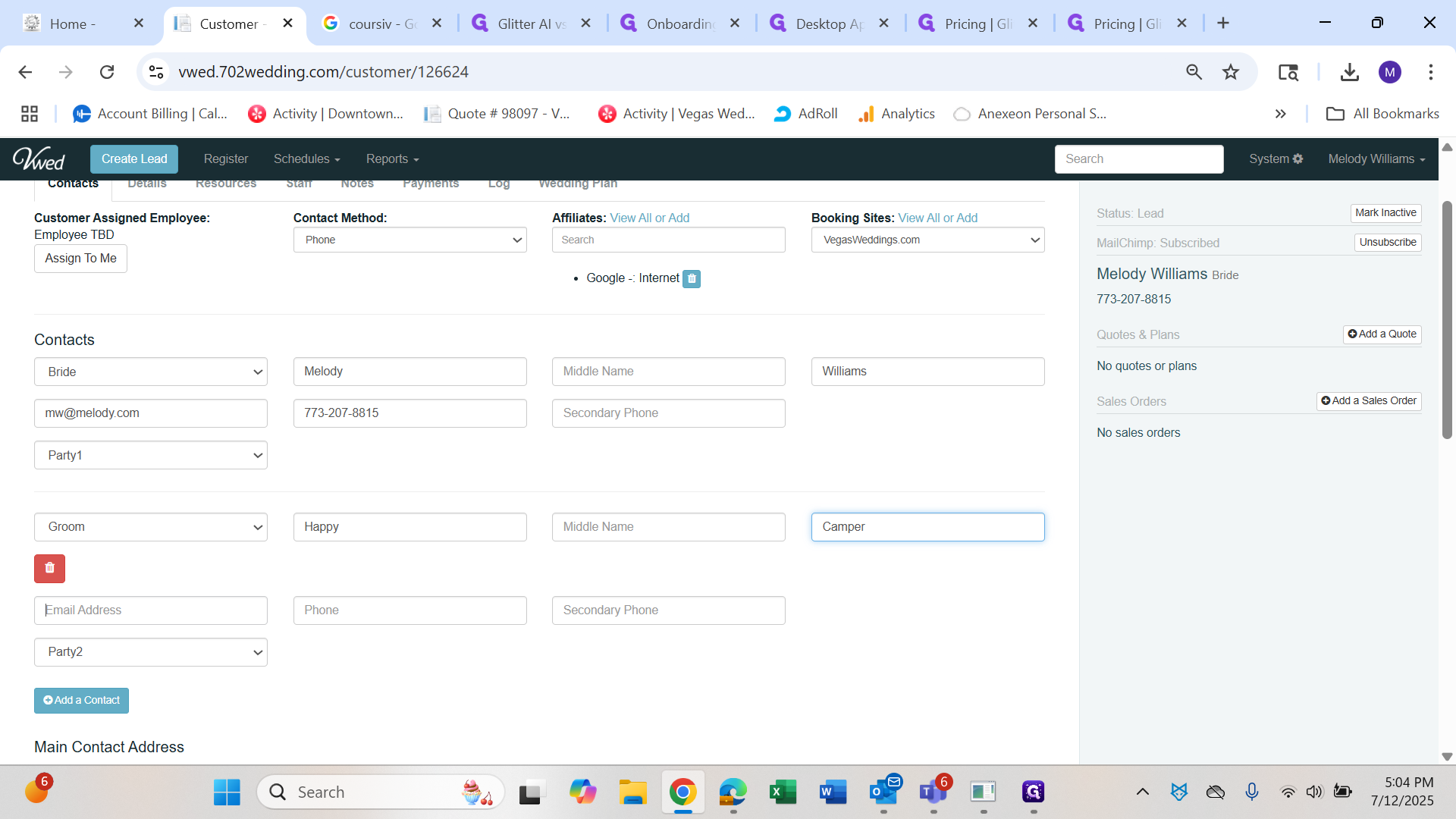This screenshot has width=1456, height=819.
Task: Delete the Google Internet affiliate trash icon
Action: pyautogui.click(x=691, y=278)
